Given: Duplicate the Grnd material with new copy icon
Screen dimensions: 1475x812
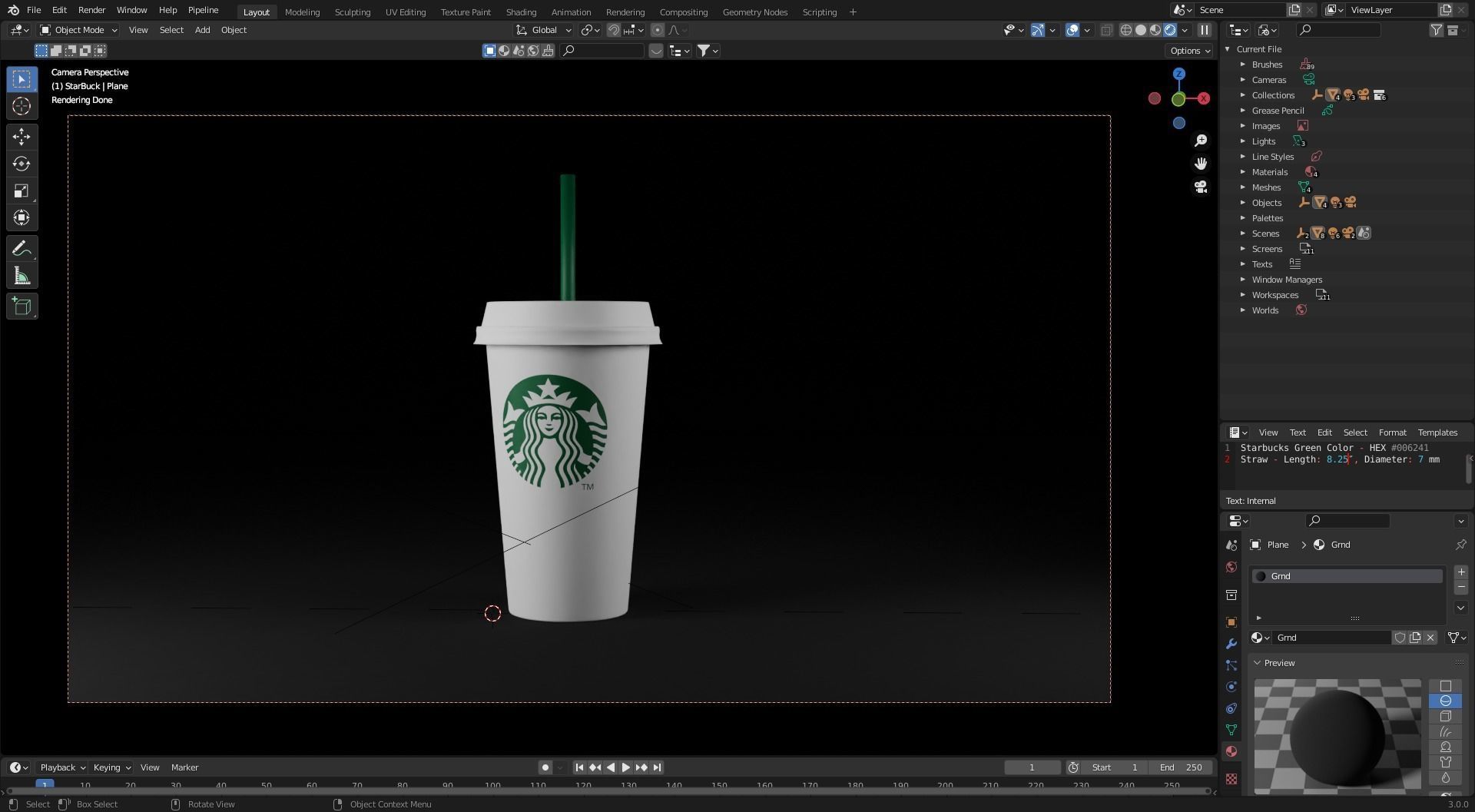Looking at the screenshot, I should pyautogui.click(x=1415, y=638).
